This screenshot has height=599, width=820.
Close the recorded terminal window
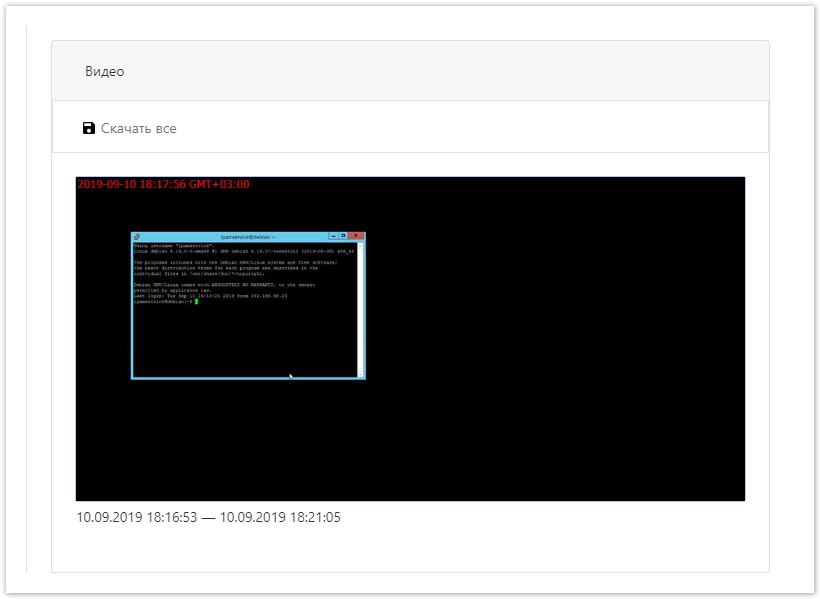pos(356,237)
